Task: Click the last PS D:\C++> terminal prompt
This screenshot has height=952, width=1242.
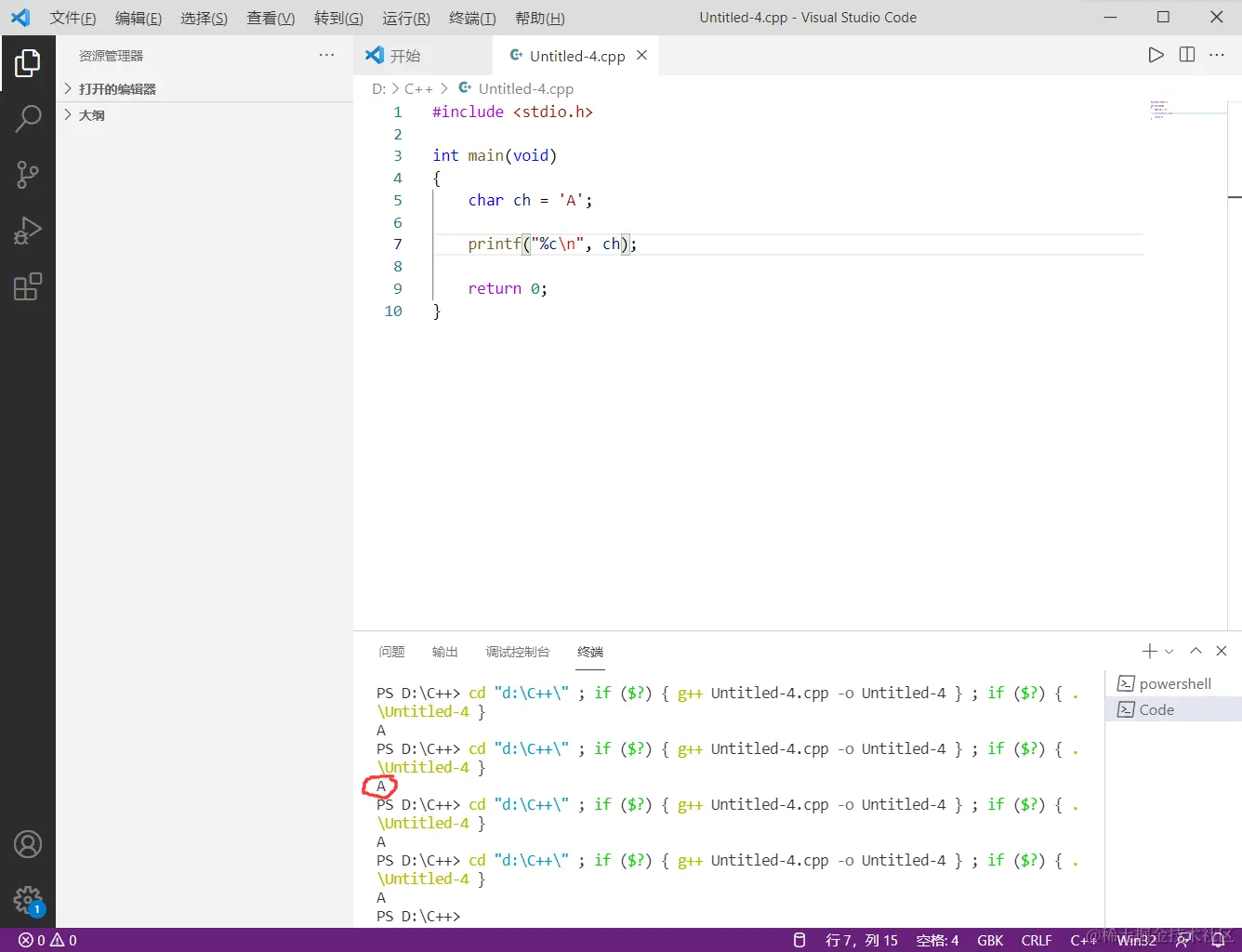Action: (x=418, y=916)
